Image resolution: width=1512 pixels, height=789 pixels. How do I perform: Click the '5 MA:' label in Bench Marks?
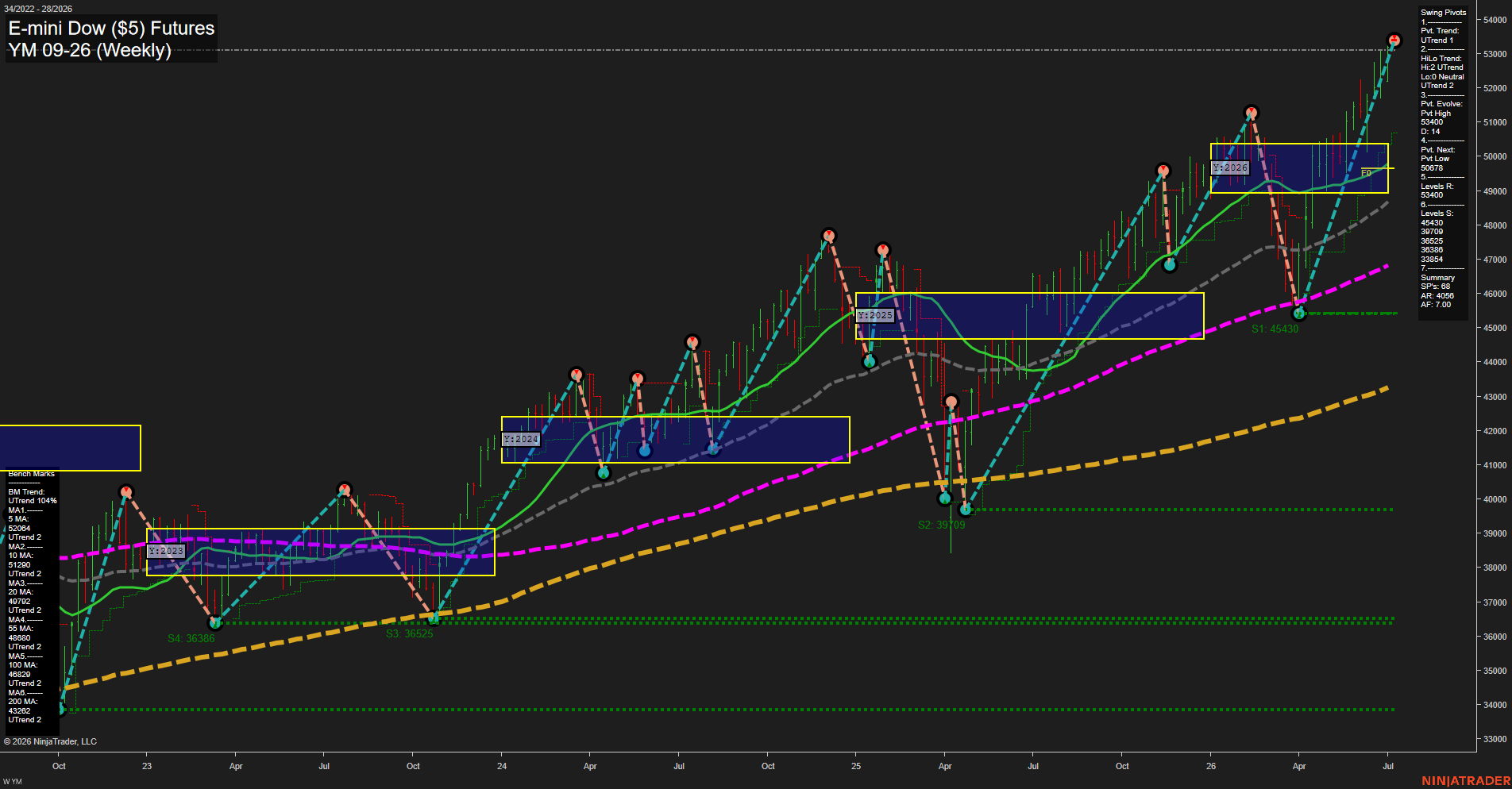(x=17, y=519)
